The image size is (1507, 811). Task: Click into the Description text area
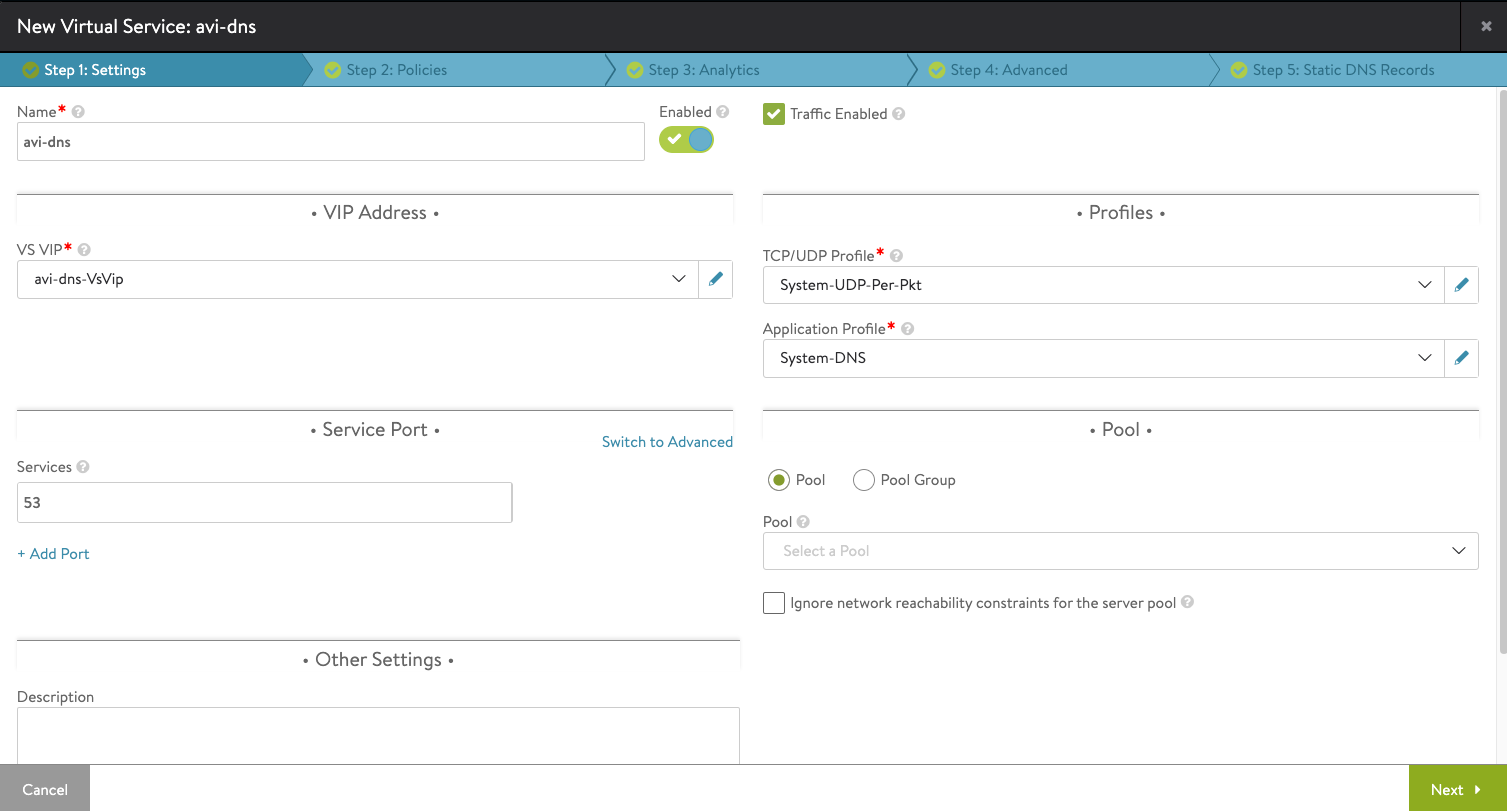(378, 736)
